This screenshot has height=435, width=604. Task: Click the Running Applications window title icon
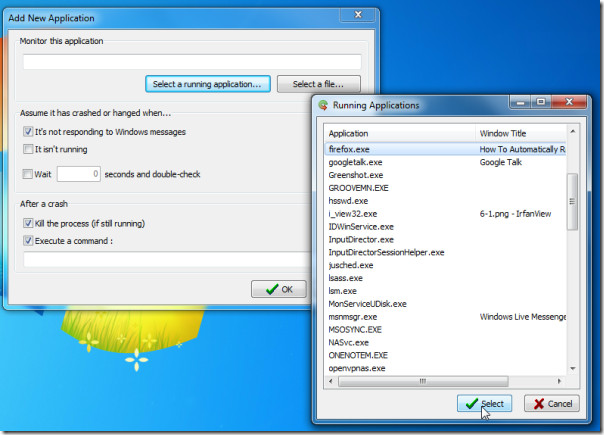point(323,105)
